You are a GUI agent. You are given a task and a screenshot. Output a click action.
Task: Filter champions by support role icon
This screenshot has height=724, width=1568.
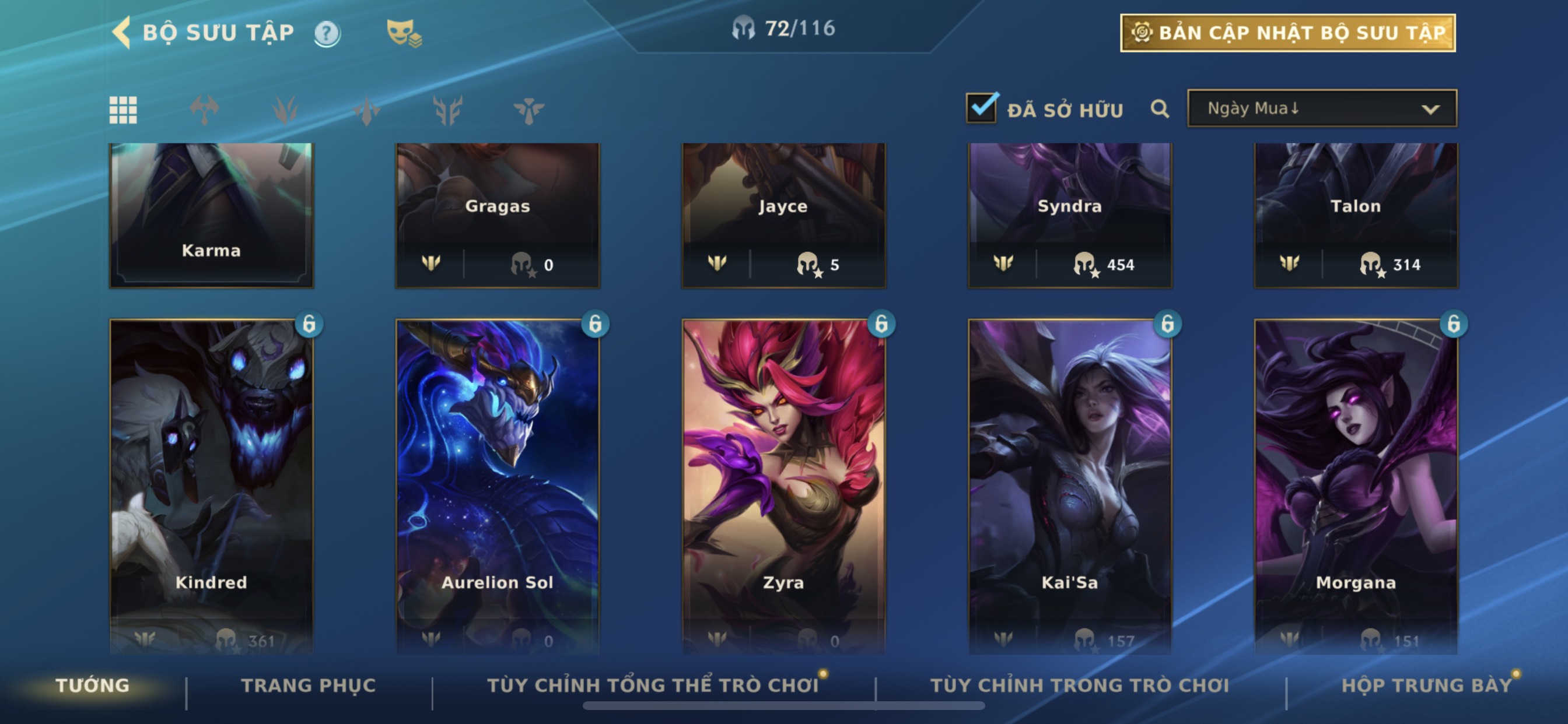click(x=528, y=110)
